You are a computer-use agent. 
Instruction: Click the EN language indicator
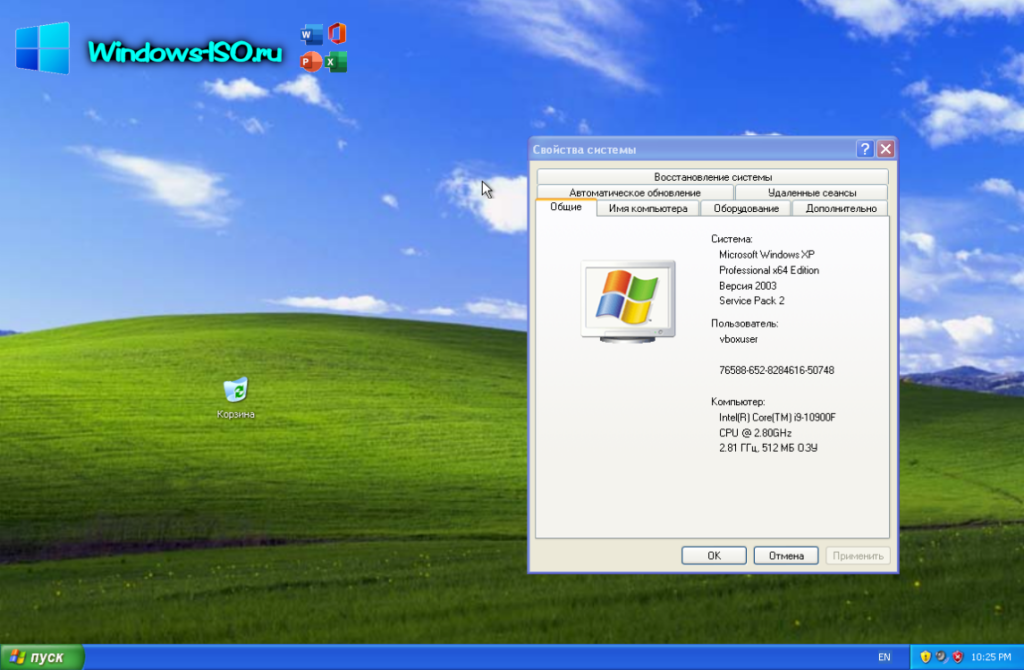coord(884,657)
